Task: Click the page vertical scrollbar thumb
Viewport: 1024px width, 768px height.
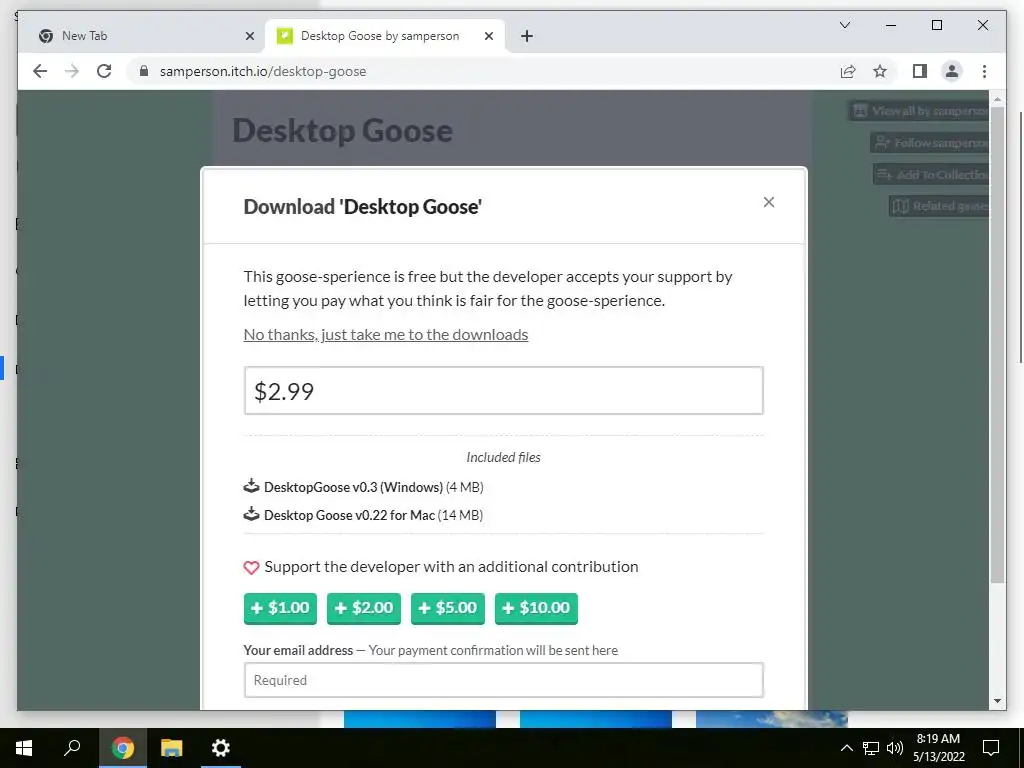Action: tap(997, 345)
